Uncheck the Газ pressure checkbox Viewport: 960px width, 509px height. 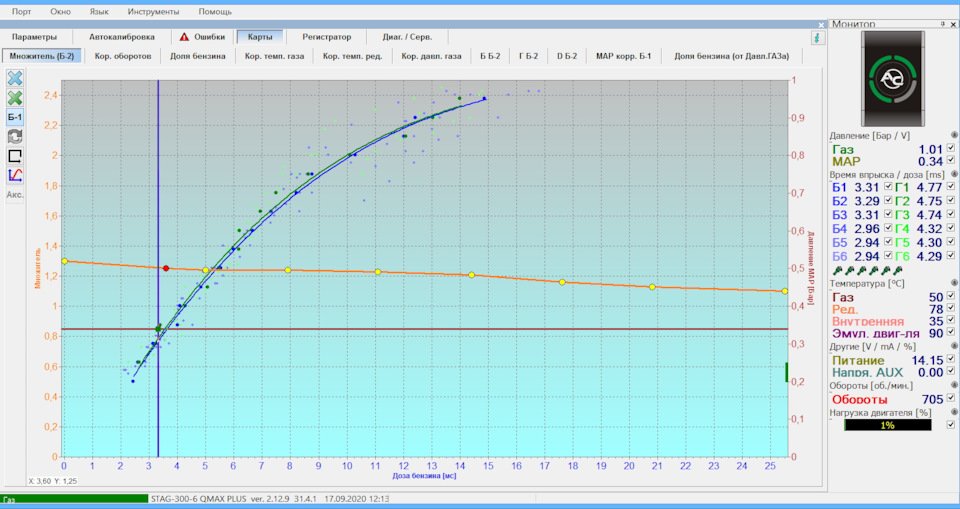pos(950,148)
